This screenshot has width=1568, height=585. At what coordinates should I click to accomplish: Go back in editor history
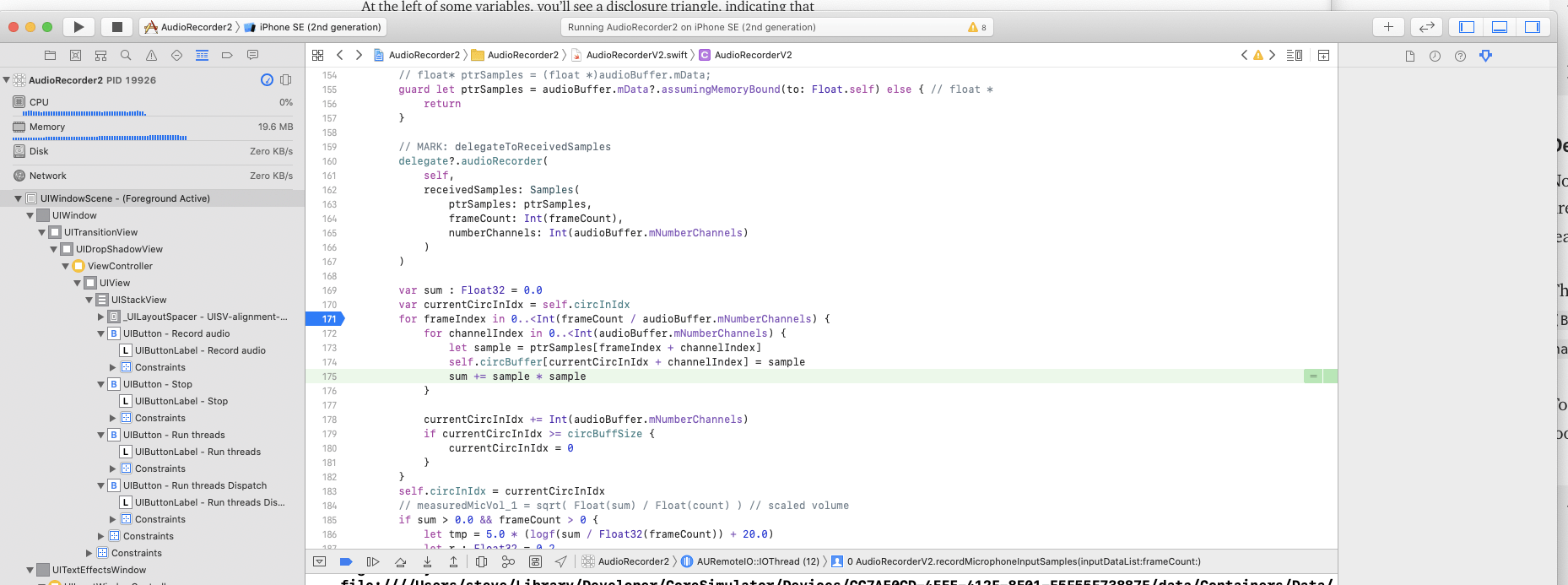pyautogui.click(x=340, y=55)
